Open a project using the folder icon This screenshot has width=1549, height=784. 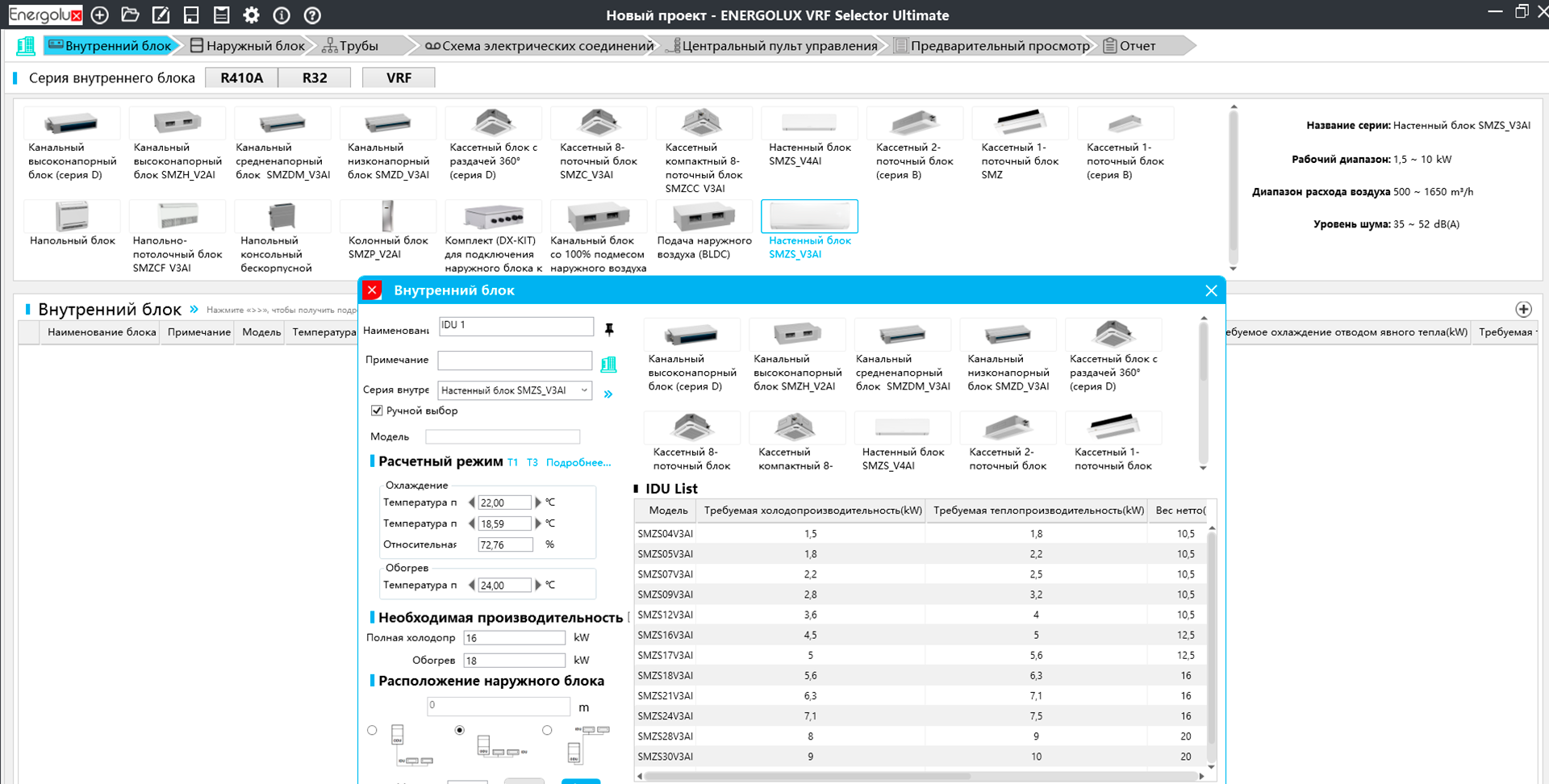pos(130,15)
